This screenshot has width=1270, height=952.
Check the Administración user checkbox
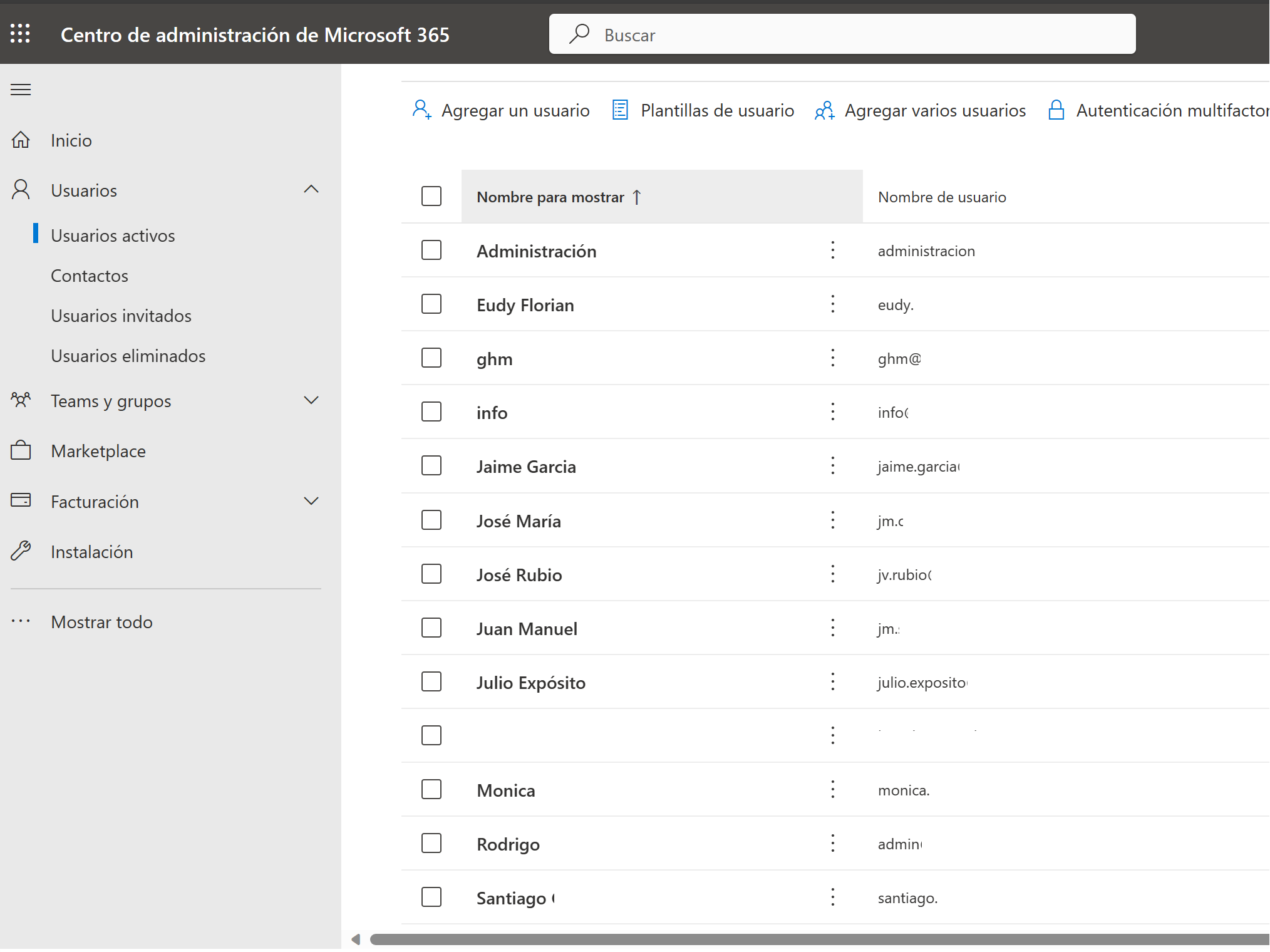[431, 251]
